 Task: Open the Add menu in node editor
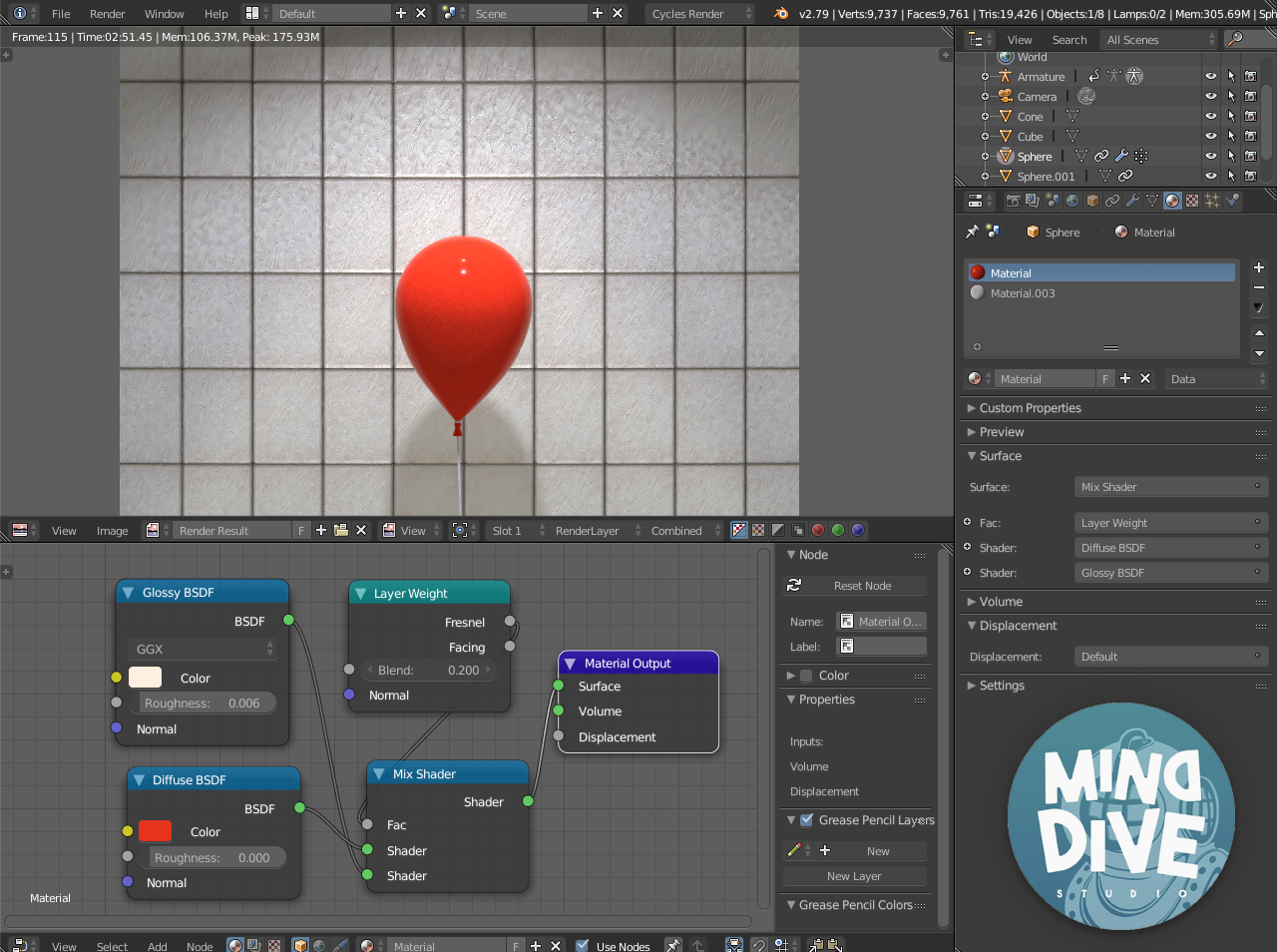(157, 946)
